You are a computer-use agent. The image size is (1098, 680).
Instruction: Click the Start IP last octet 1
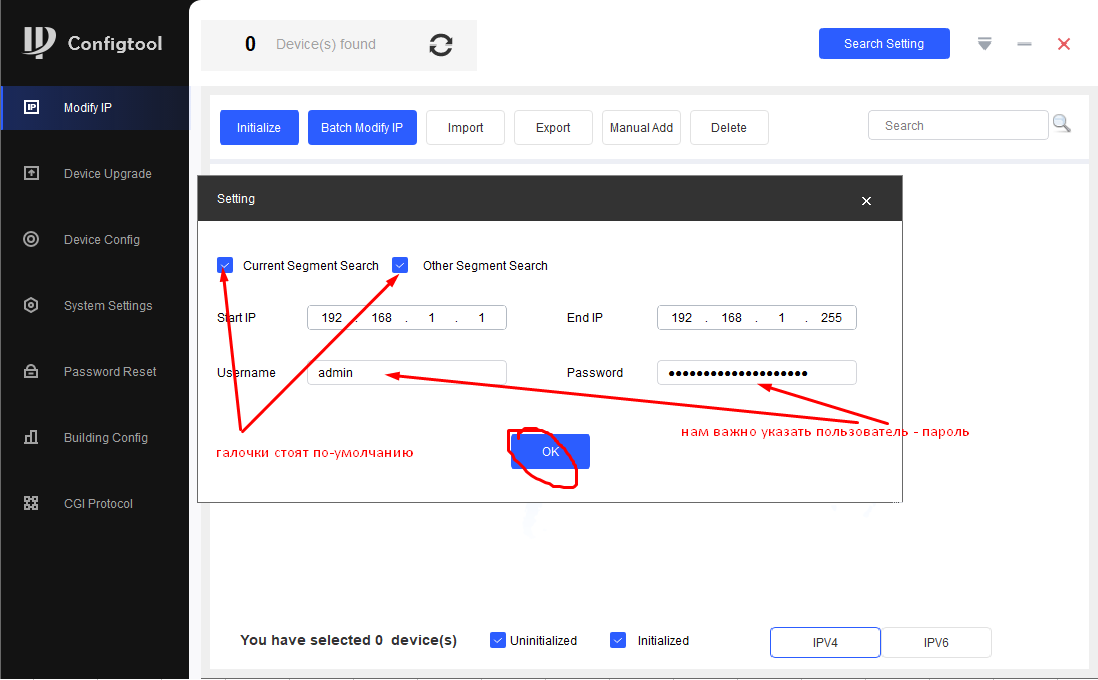[482, 317]
